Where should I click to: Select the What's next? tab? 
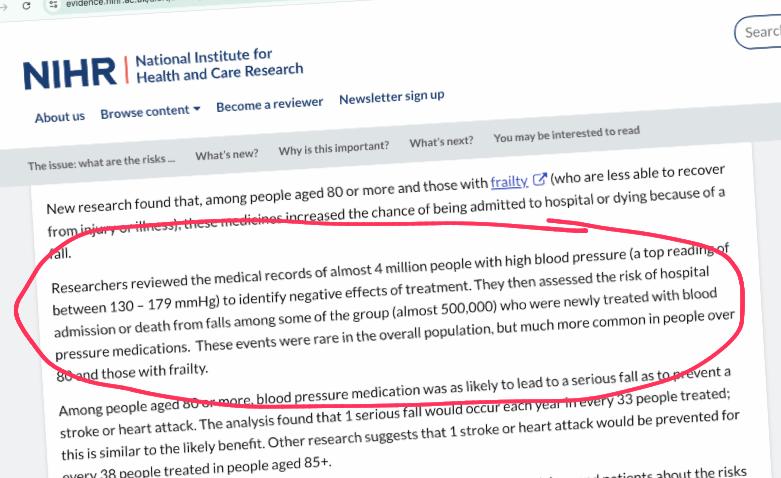click(441, 142)
